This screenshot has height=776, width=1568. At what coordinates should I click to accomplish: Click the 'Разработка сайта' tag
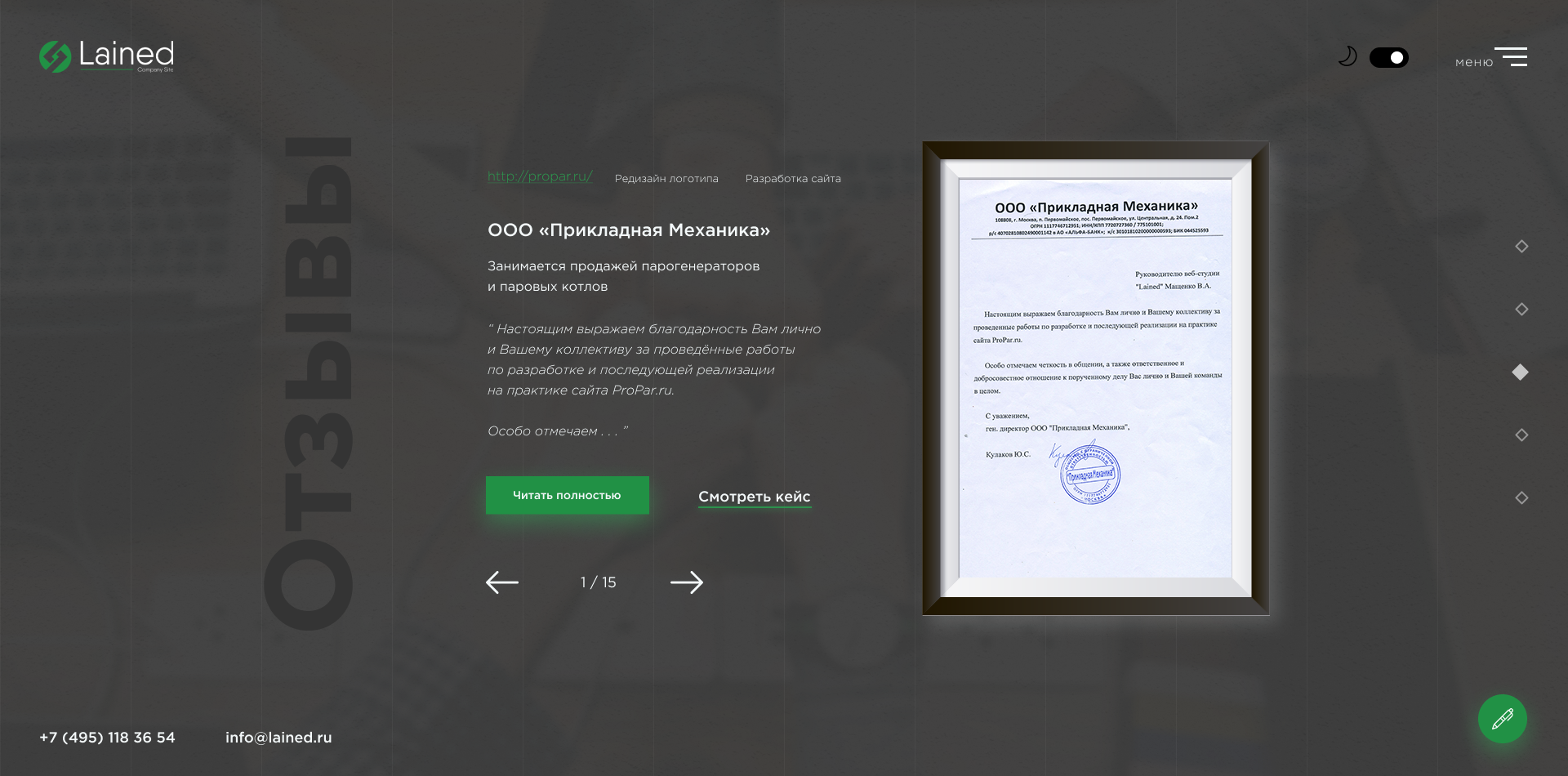coord(793,179)
